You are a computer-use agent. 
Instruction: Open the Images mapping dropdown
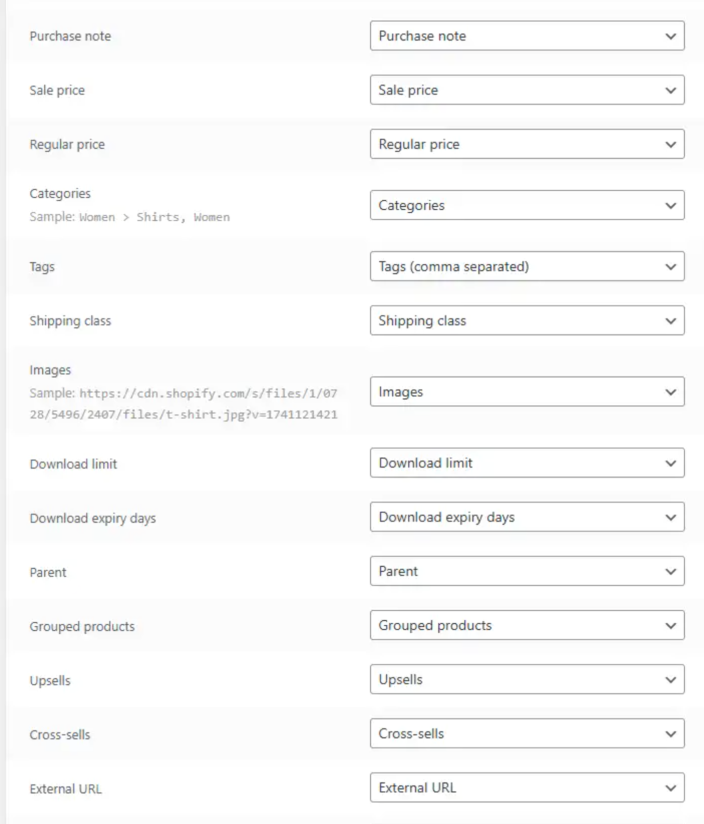(x=527, y=392)
